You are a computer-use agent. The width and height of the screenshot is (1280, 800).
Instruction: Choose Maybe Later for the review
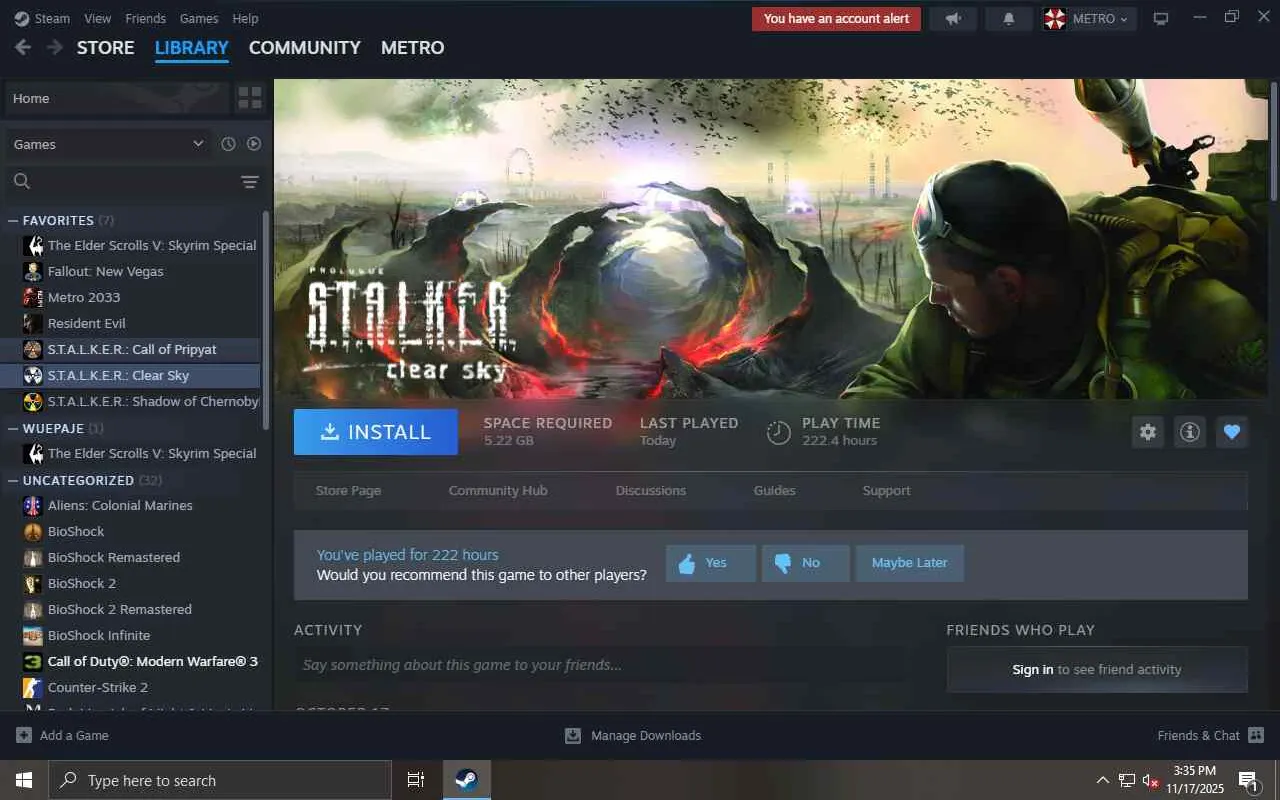(909, 563)
